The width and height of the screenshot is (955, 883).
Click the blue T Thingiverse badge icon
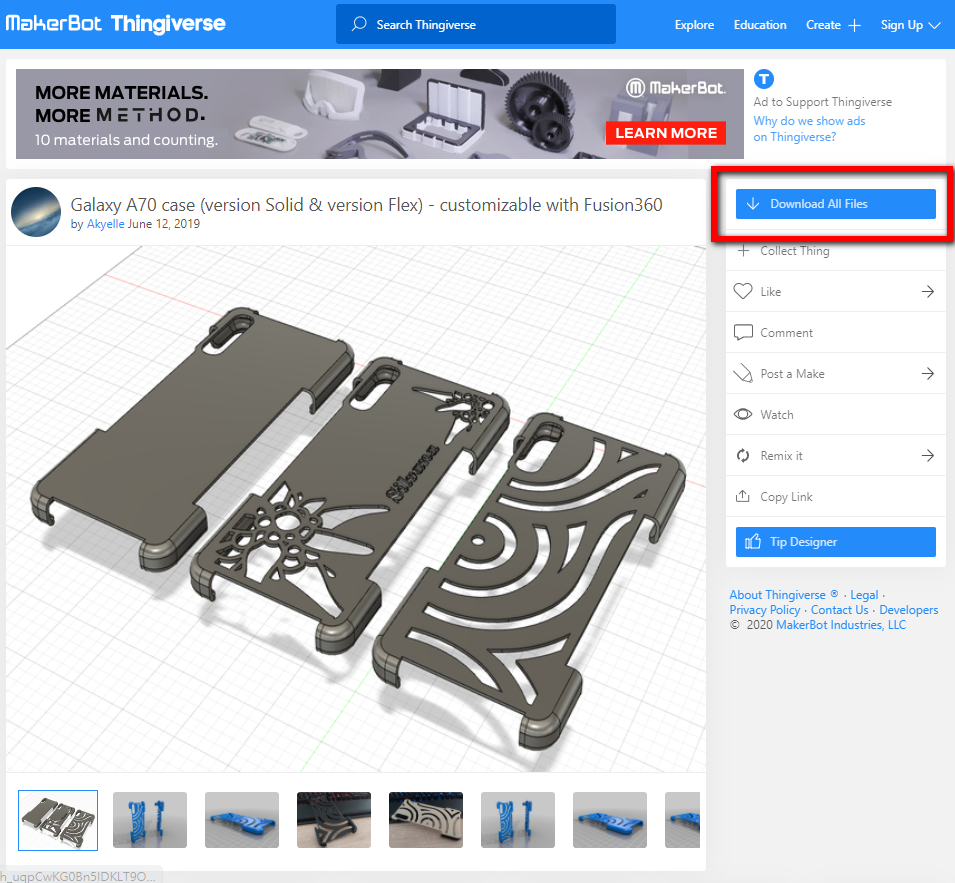click(x=764, y=79)
